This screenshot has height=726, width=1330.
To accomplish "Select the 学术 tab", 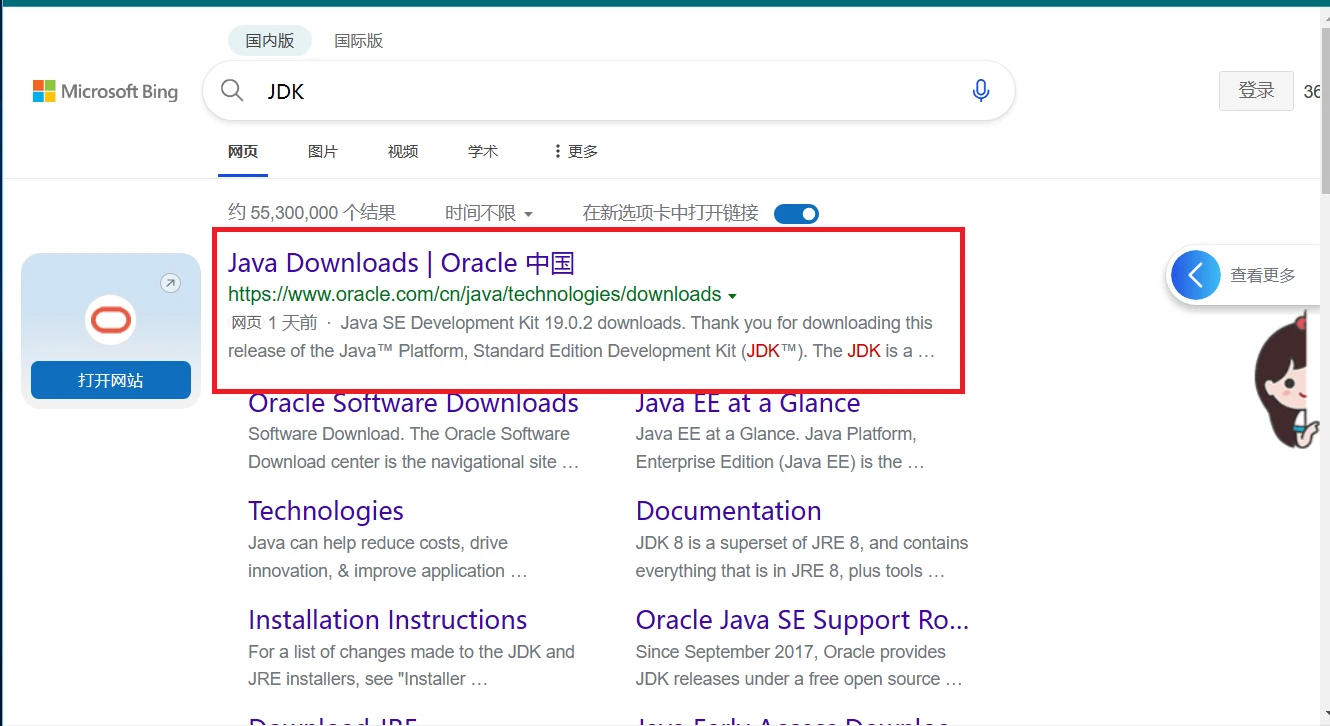I will coord(483,151).
